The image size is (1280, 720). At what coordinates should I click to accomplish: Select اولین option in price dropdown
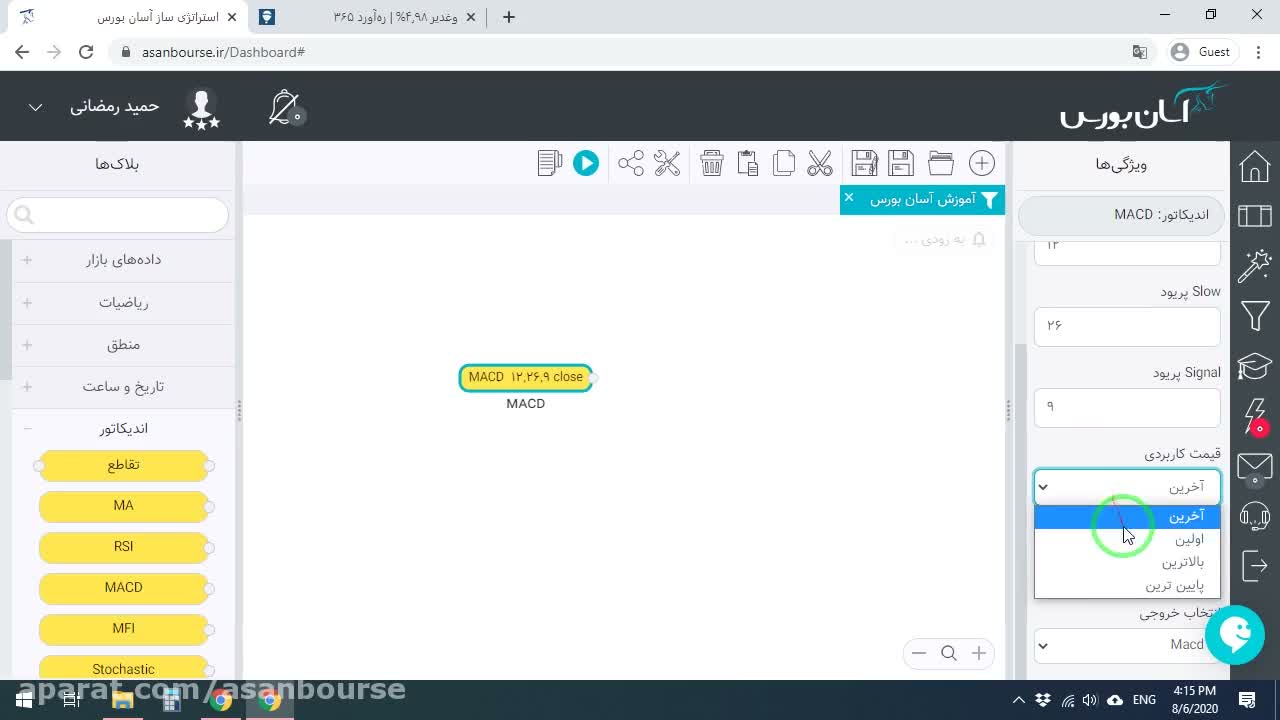(x=1127, y=539)
